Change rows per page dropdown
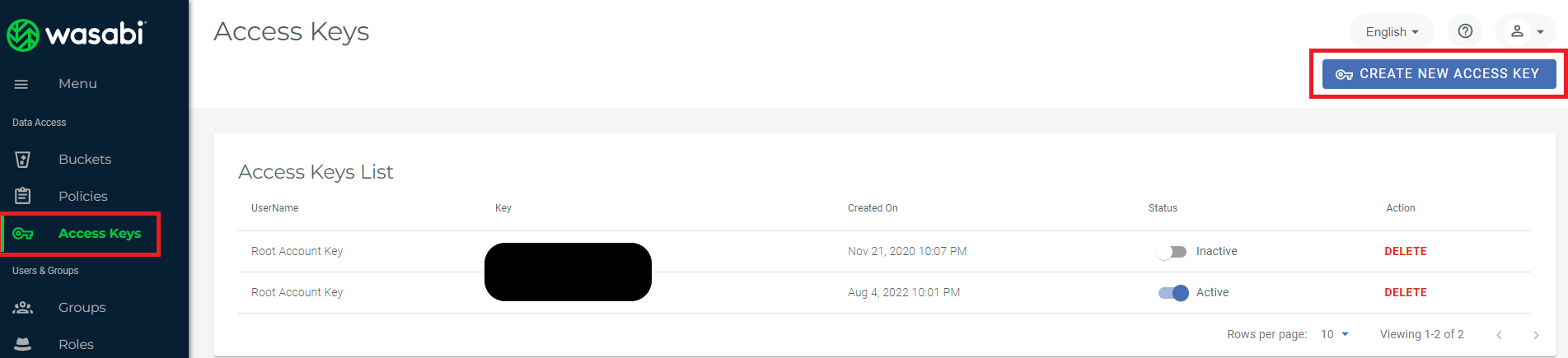Screen dimensions: 1568x358 coord(1335,334)
